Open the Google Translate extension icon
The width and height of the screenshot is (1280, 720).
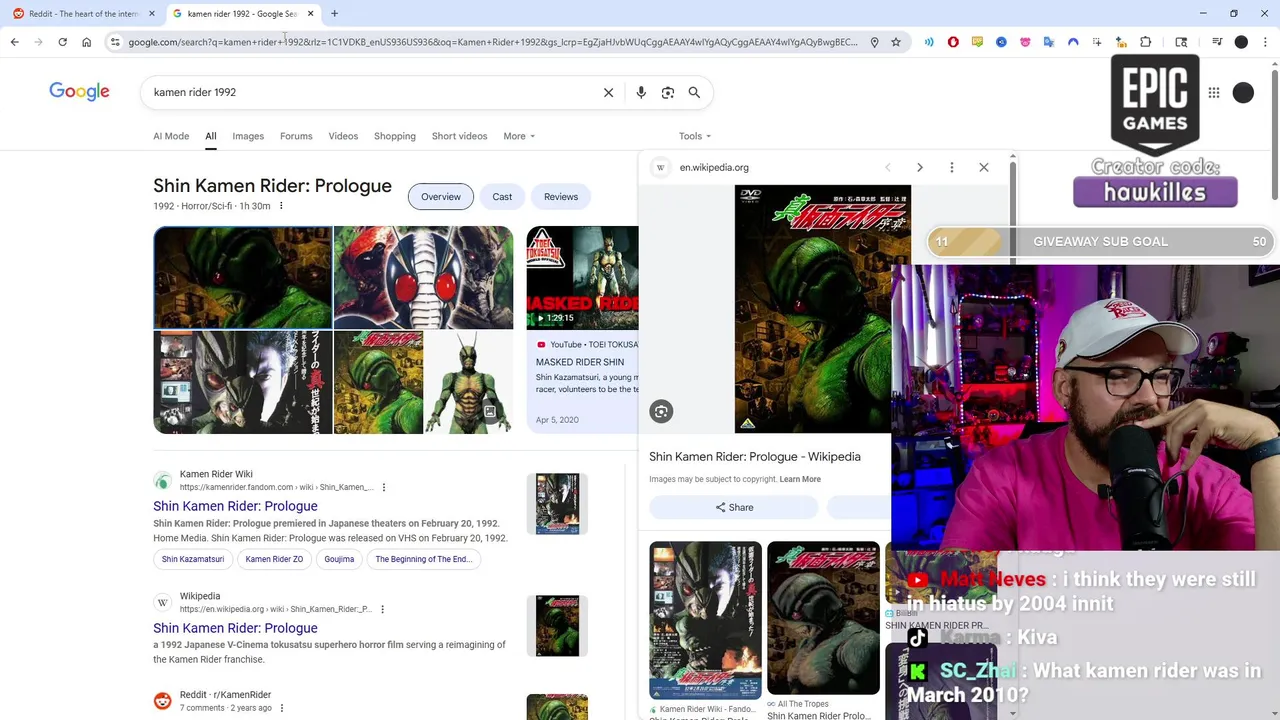pyautogui.click(x=1049, y=42)
